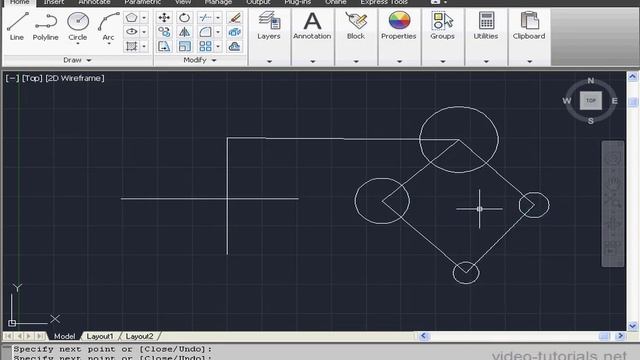Viewport: 640px width, 360px height.
Task: Click the vertical scrollbar down arrow
Action: tap(633, 326)
